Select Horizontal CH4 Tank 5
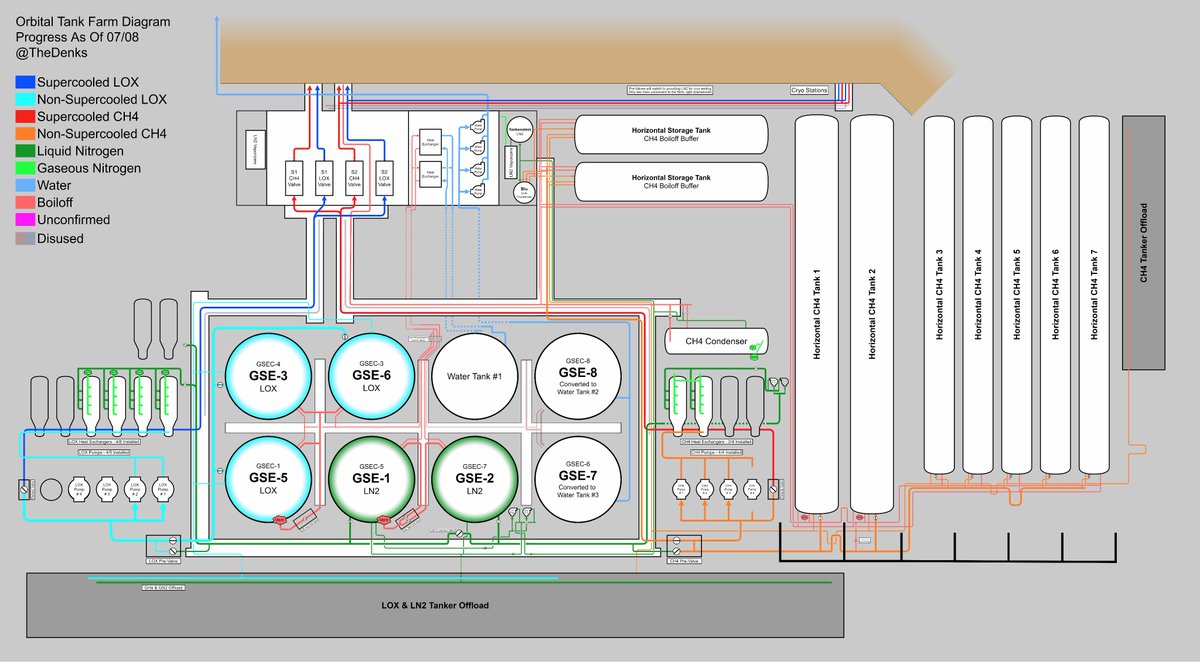1200x662 pixels. (x=1016, y=295)
